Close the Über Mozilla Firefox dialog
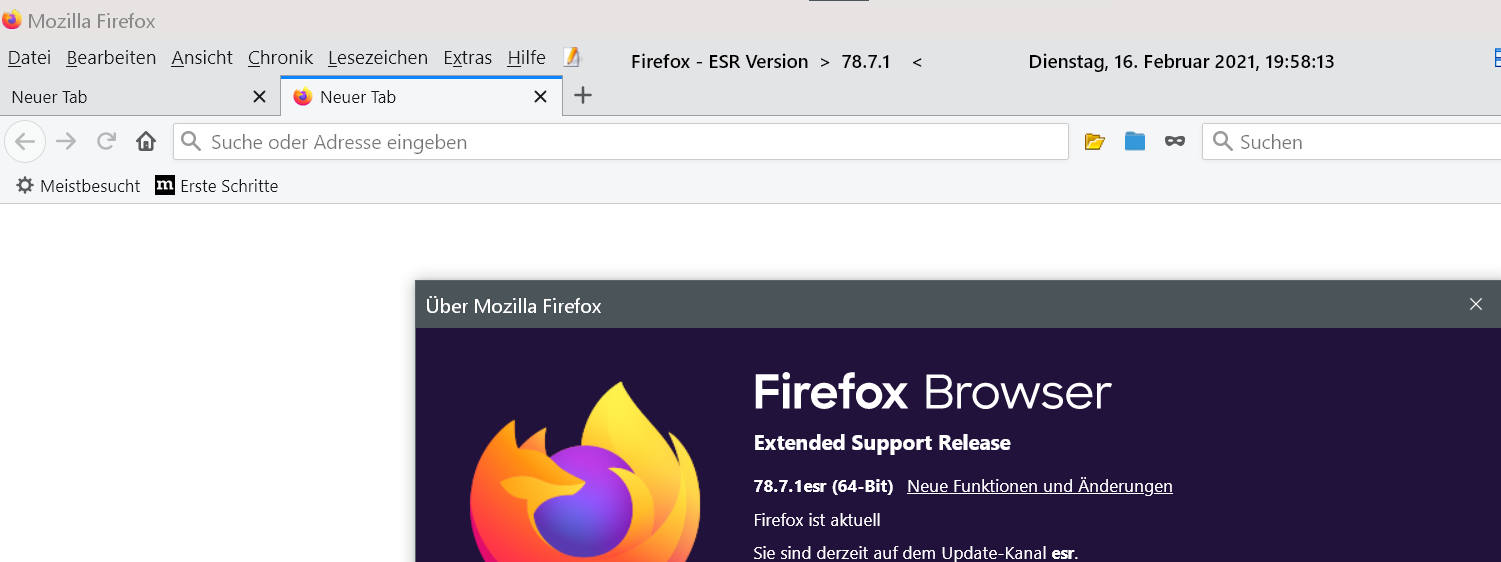The height and width of the screenshot is (562, 1501). tap(1476, 304)
